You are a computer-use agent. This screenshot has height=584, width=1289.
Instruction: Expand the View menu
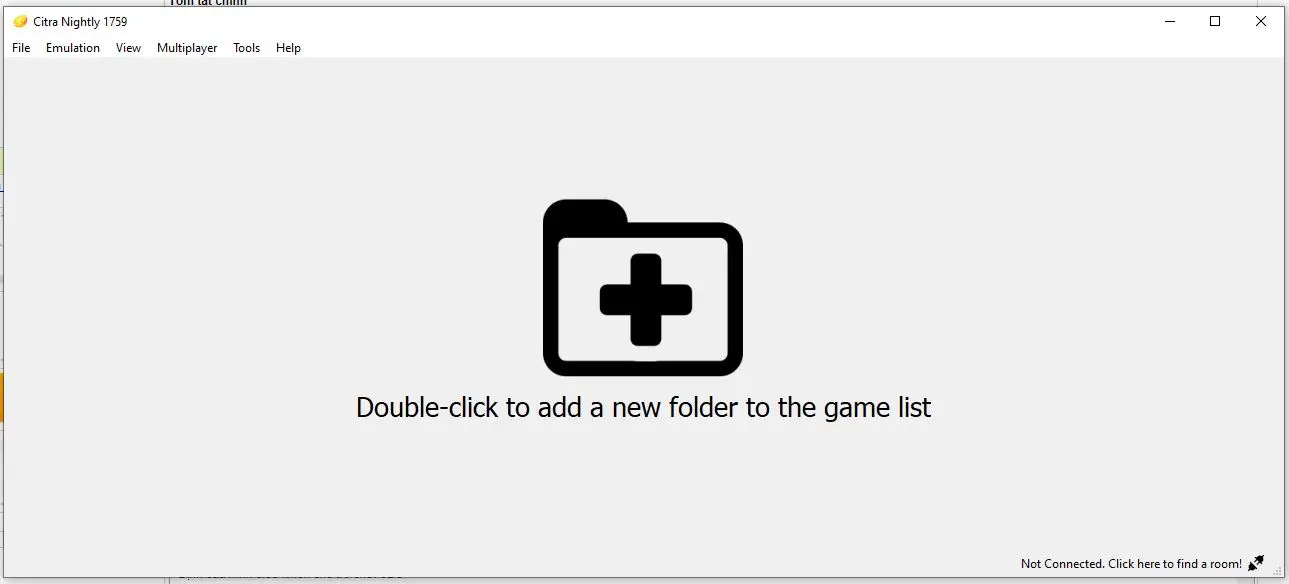tap(128, 48)
